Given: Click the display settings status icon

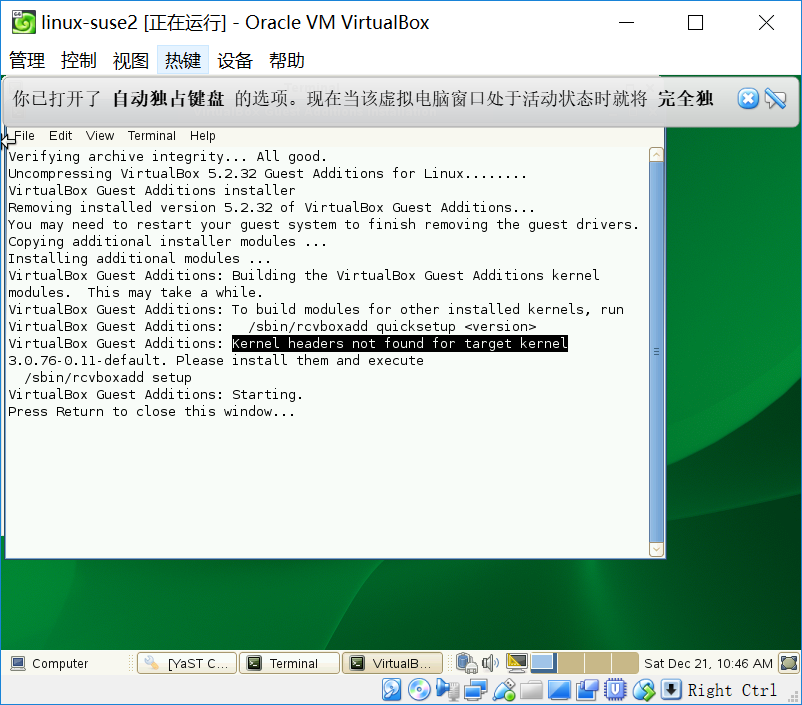Looking at the screenshot, I should point(559,690).
